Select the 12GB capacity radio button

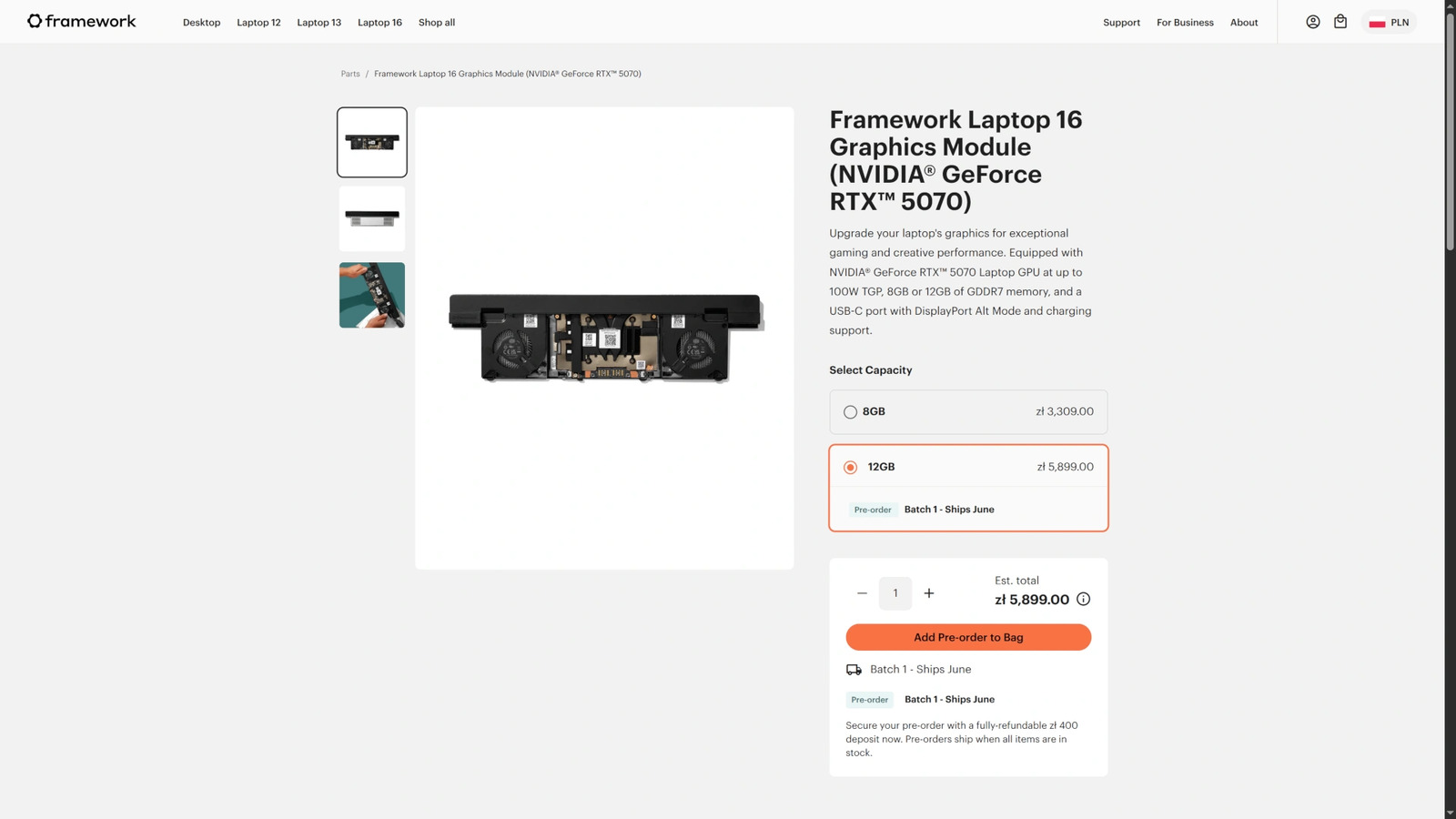click(850, 467)
